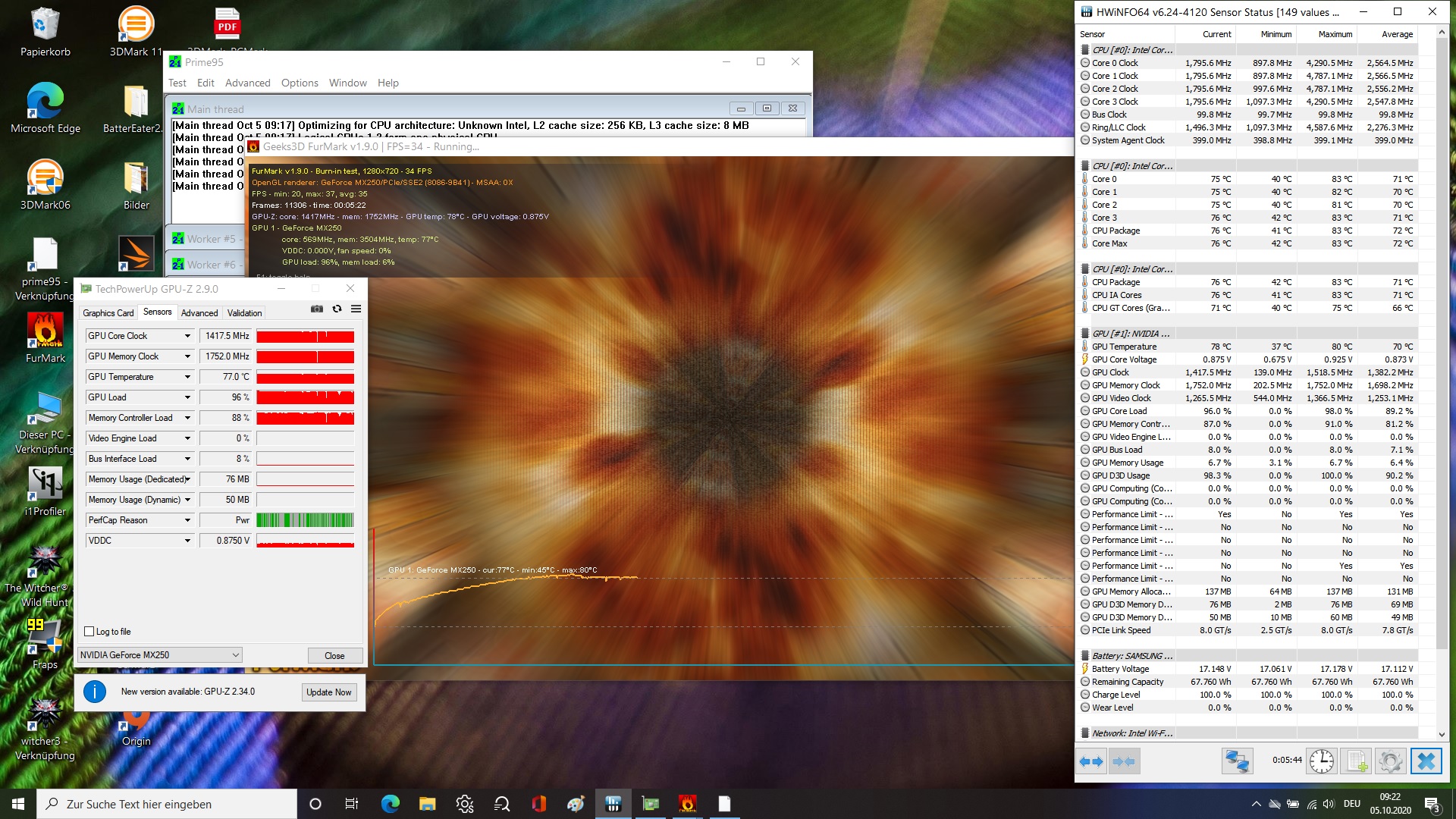This screenshot has height=819, width=1456.
Task: Switch to Graphics Card tab in GPU-Z
Action: click(x=108, y=313)
